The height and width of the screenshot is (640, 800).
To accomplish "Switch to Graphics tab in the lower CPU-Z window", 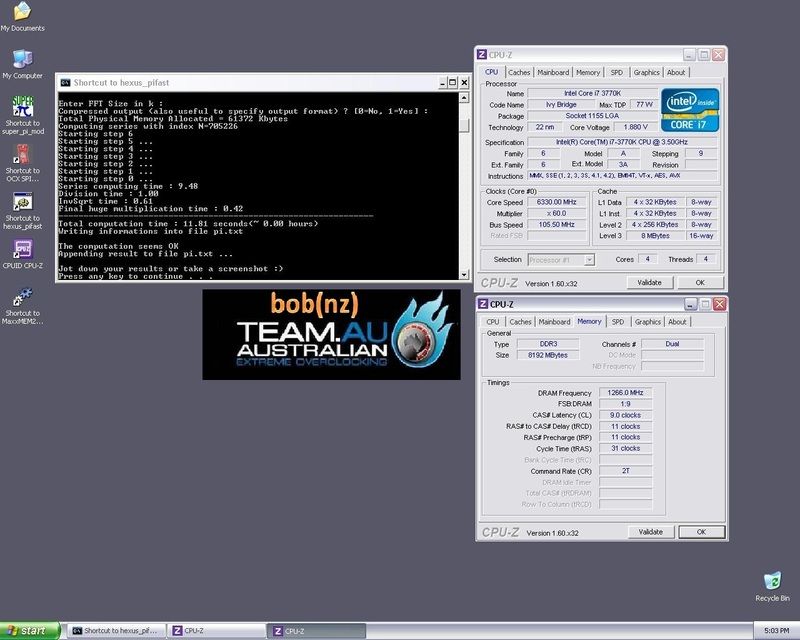I will (x=647, y=322).
